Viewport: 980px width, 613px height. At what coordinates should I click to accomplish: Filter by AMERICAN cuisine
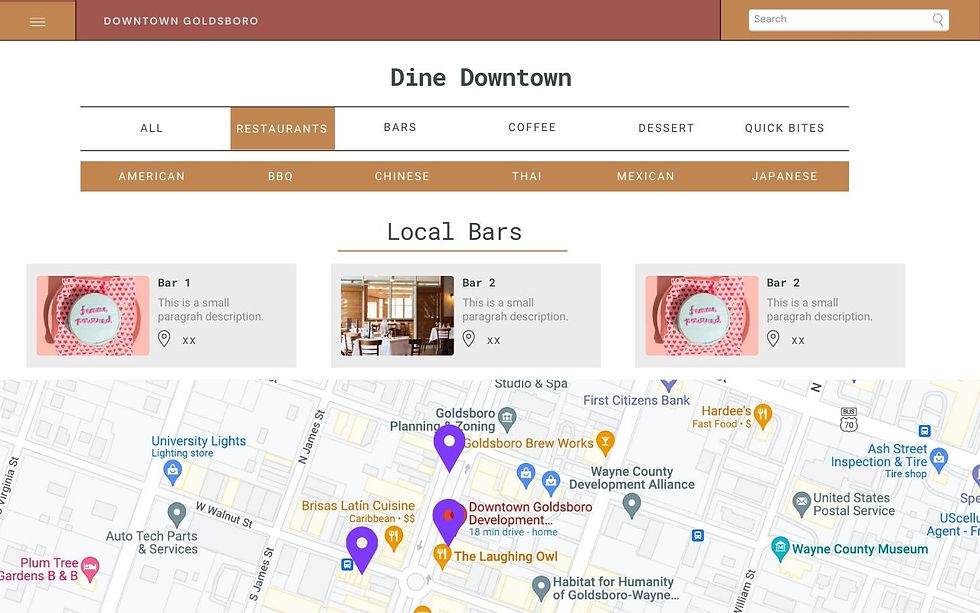click(152, 176)
